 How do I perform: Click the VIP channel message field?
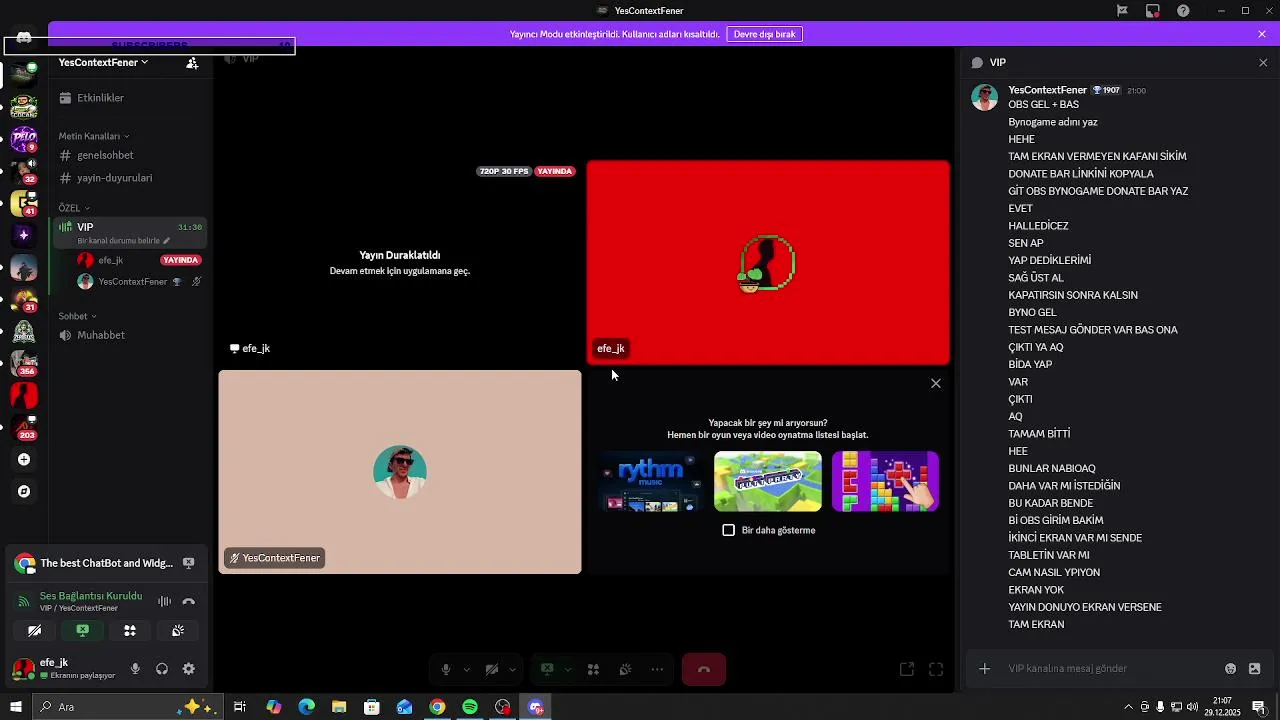click(x=1110, y=668)
